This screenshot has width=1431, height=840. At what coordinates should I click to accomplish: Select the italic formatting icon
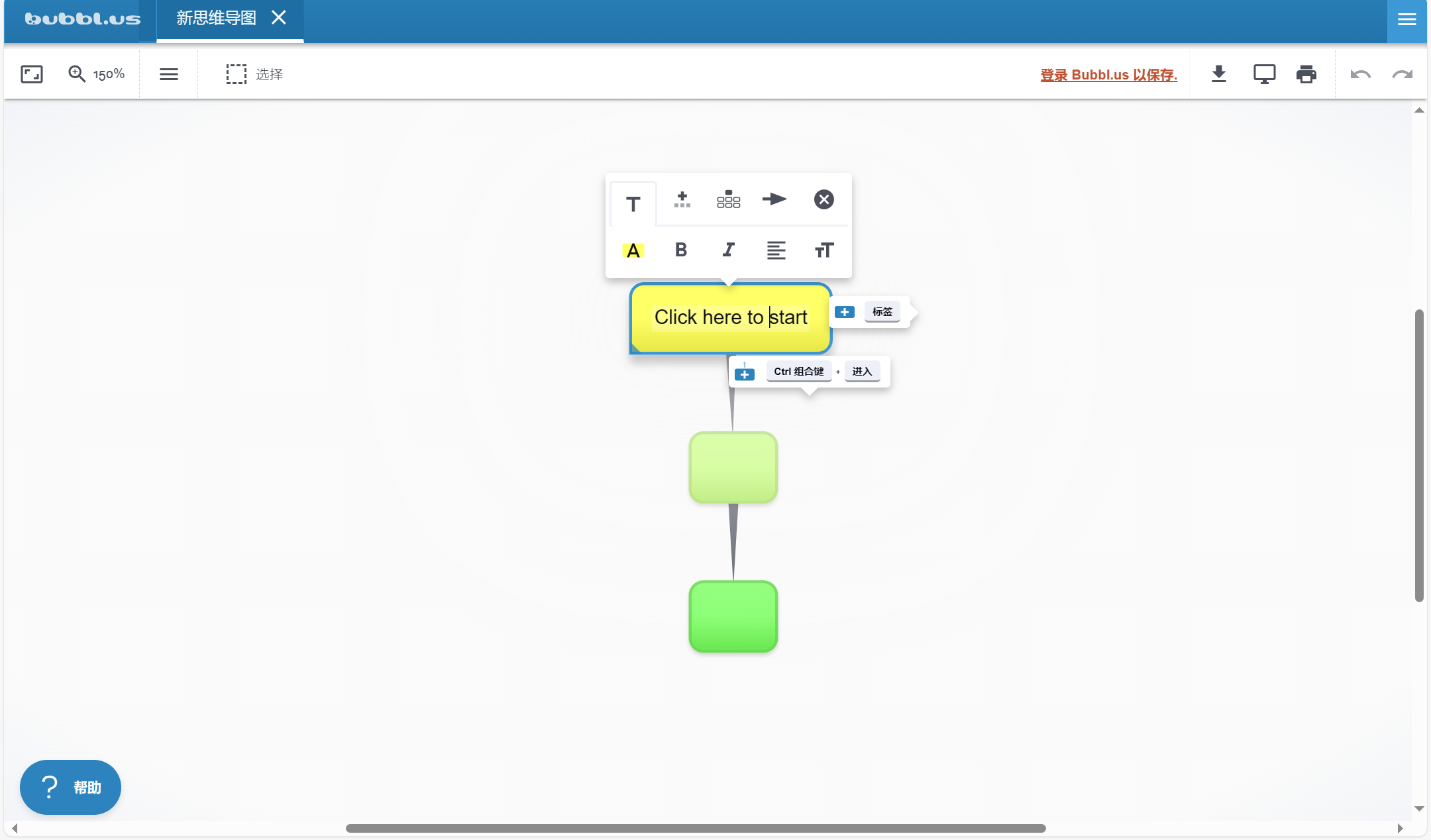[x=728, y=249]
